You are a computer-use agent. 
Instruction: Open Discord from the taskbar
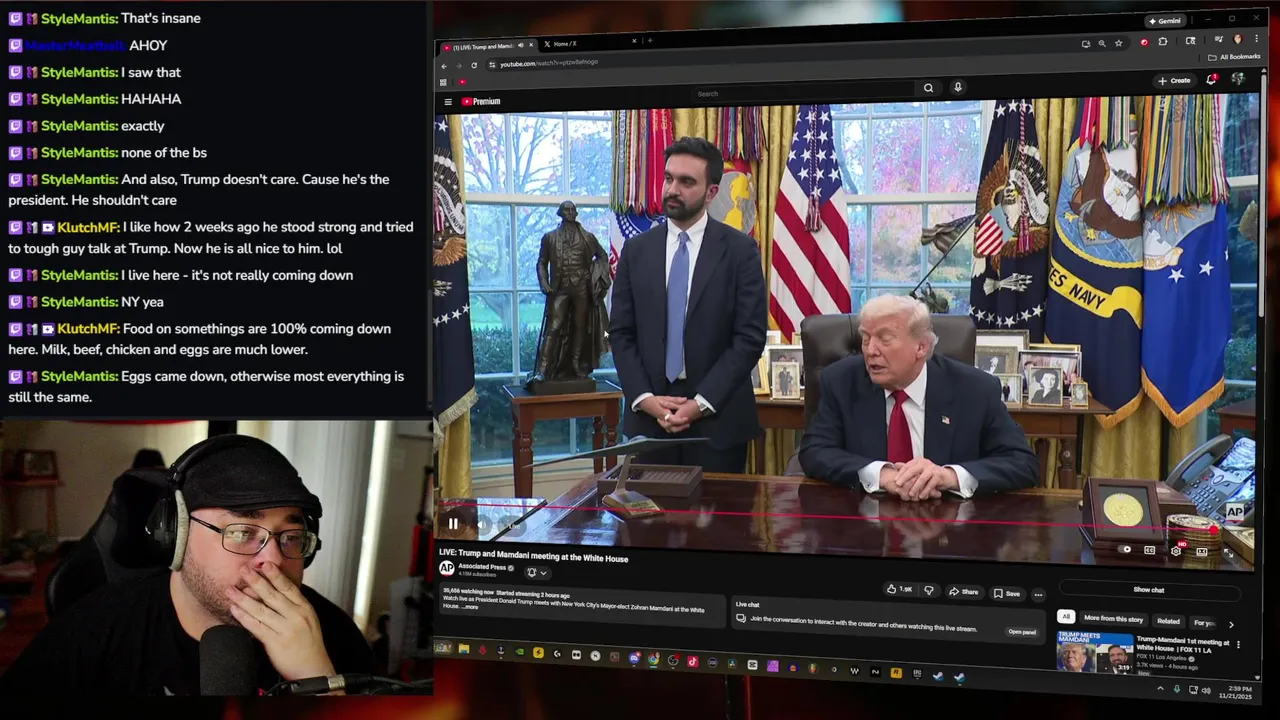pyautogui.click(x=634, y=658)
